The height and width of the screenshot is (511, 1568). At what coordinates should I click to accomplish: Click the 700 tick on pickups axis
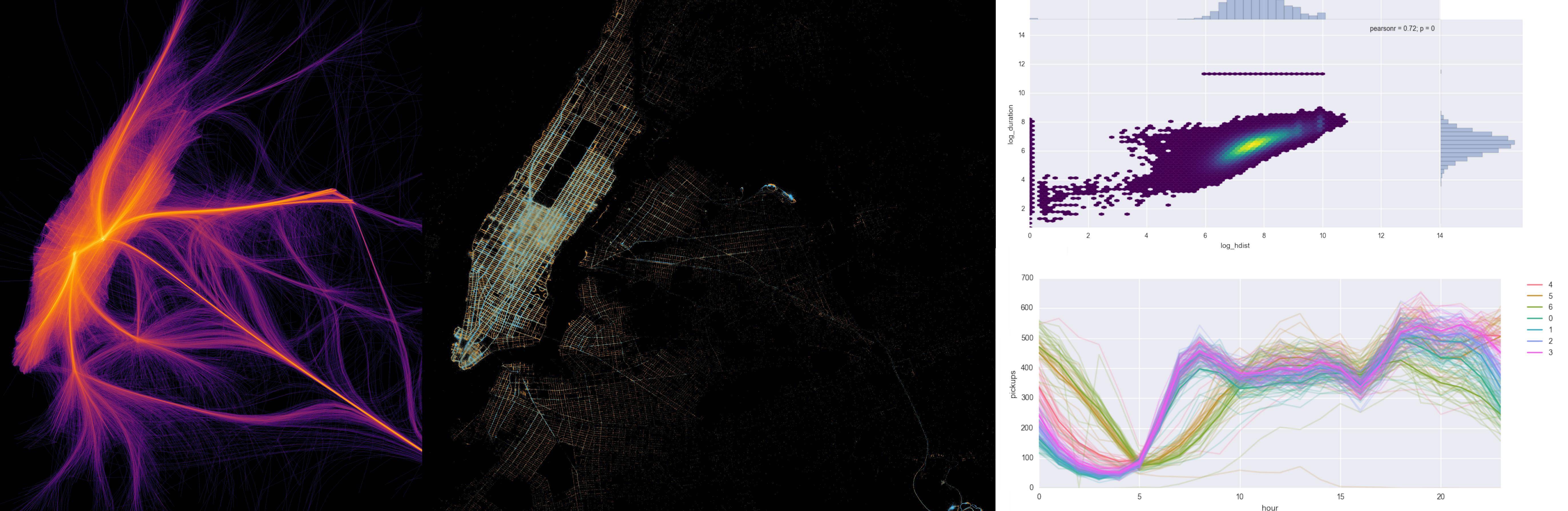[1027, 278]
